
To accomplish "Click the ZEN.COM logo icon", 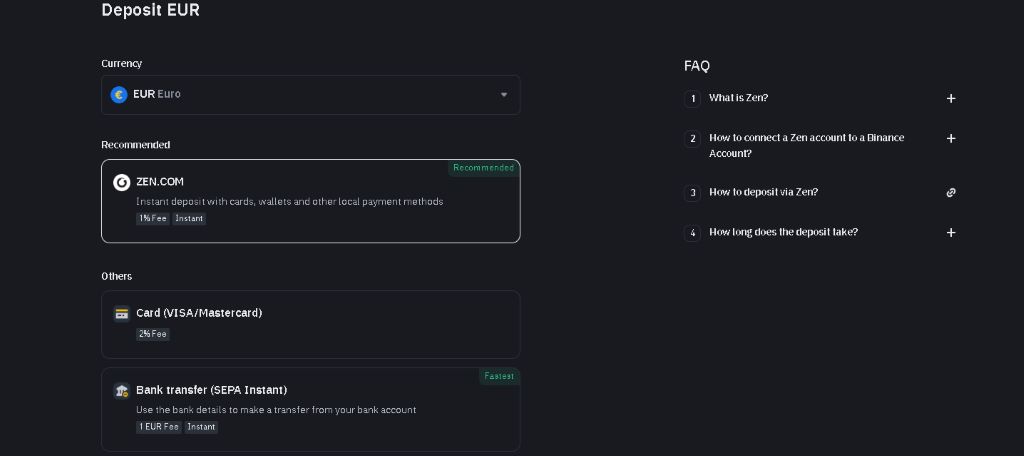I will [x=121, y=182].
